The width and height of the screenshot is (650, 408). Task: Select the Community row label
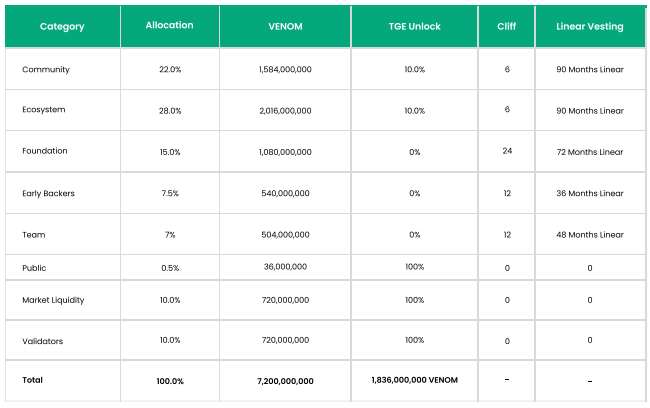[x=45, y=70]
